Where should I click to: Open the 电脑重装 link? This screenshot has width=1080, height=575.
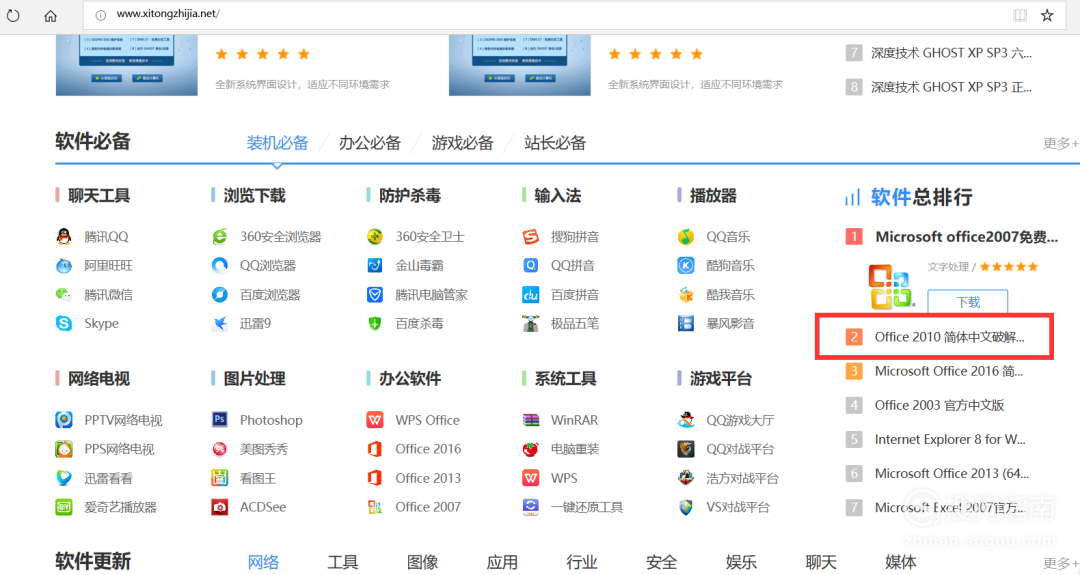pos(575,449)
